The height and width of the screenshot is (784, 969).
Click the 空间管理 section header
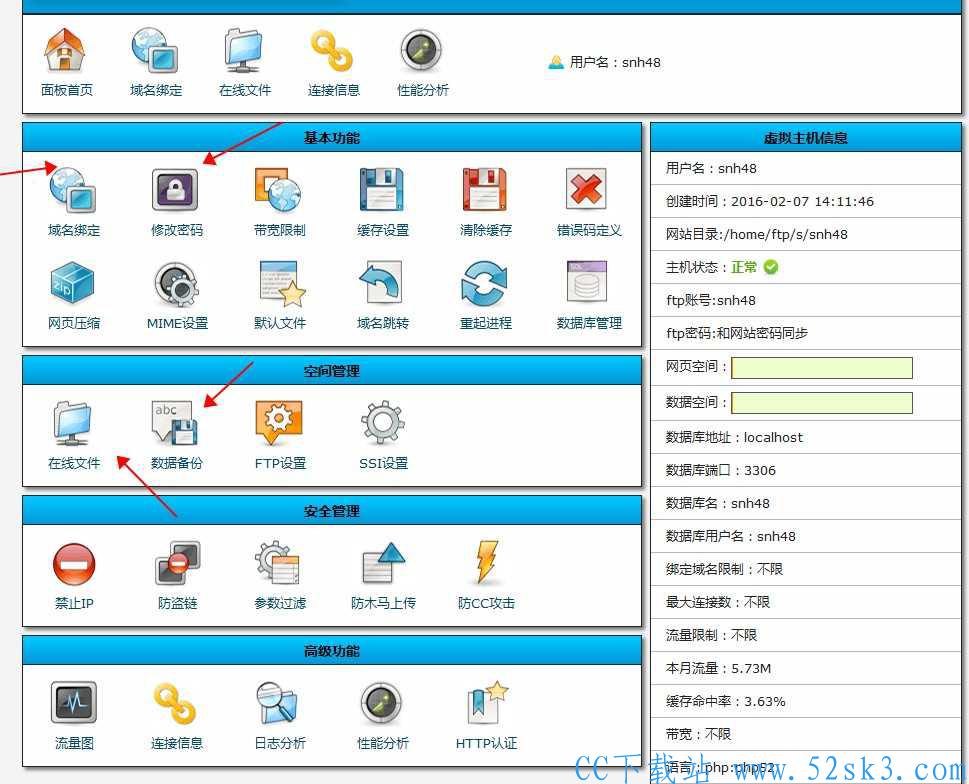(x=332, y=371)
